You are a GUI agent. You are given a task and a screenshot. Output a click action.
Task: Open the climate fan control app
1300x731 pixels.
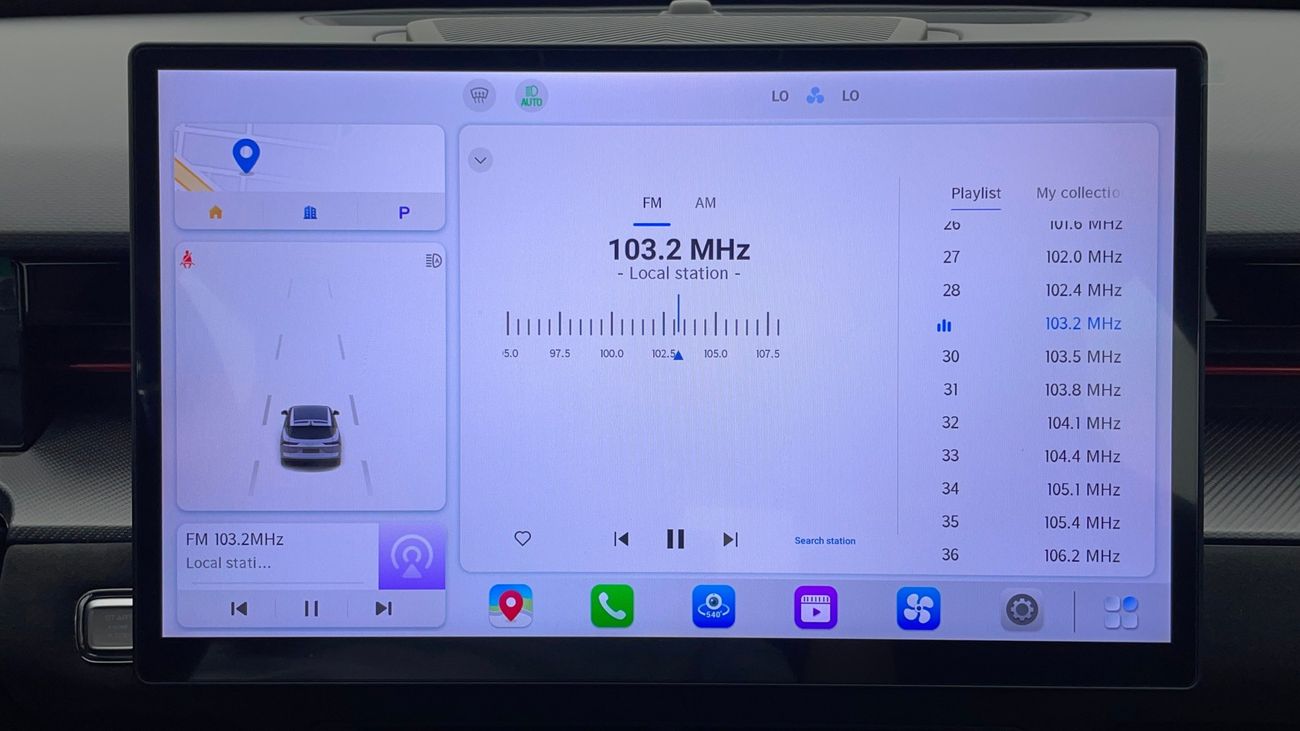pyautogui.click(x=918, y=608)
